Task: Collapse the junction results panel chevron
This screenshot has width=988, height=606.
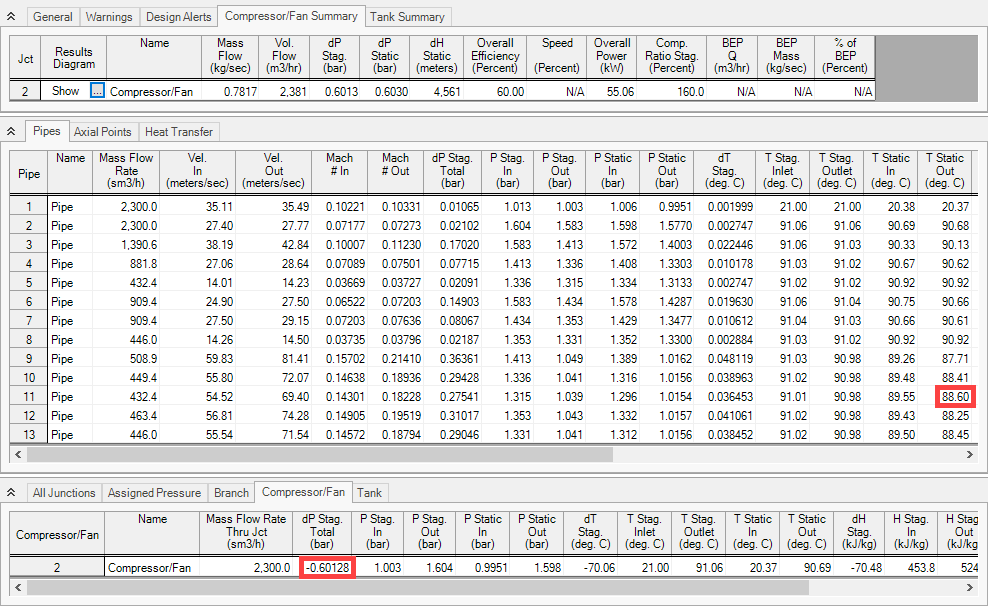Action: pyautogui.click(x=10, y=492)
